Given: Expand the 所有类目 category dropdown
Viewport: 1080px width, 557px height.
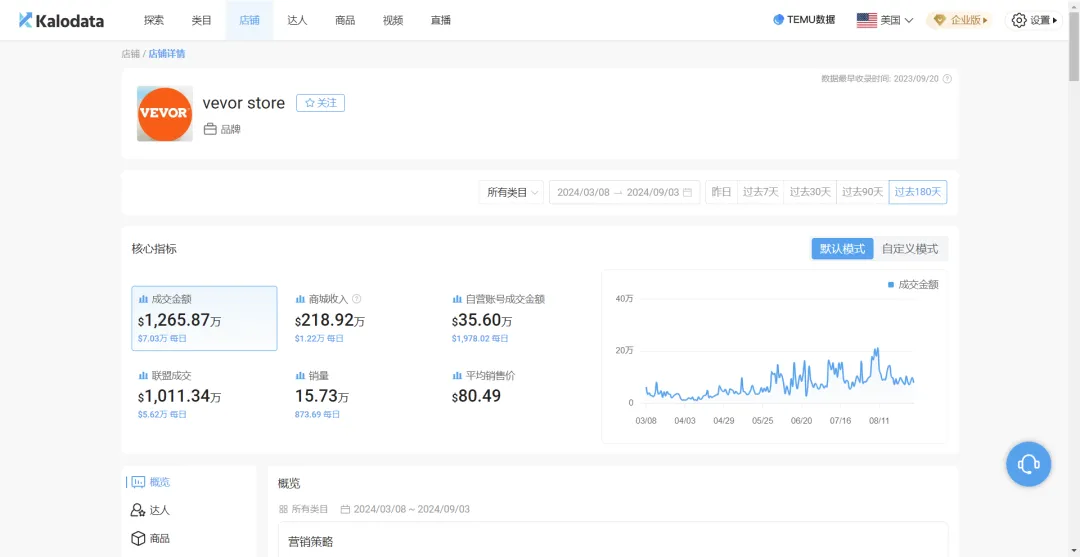Looking at the screenshot, I should 512,192.
